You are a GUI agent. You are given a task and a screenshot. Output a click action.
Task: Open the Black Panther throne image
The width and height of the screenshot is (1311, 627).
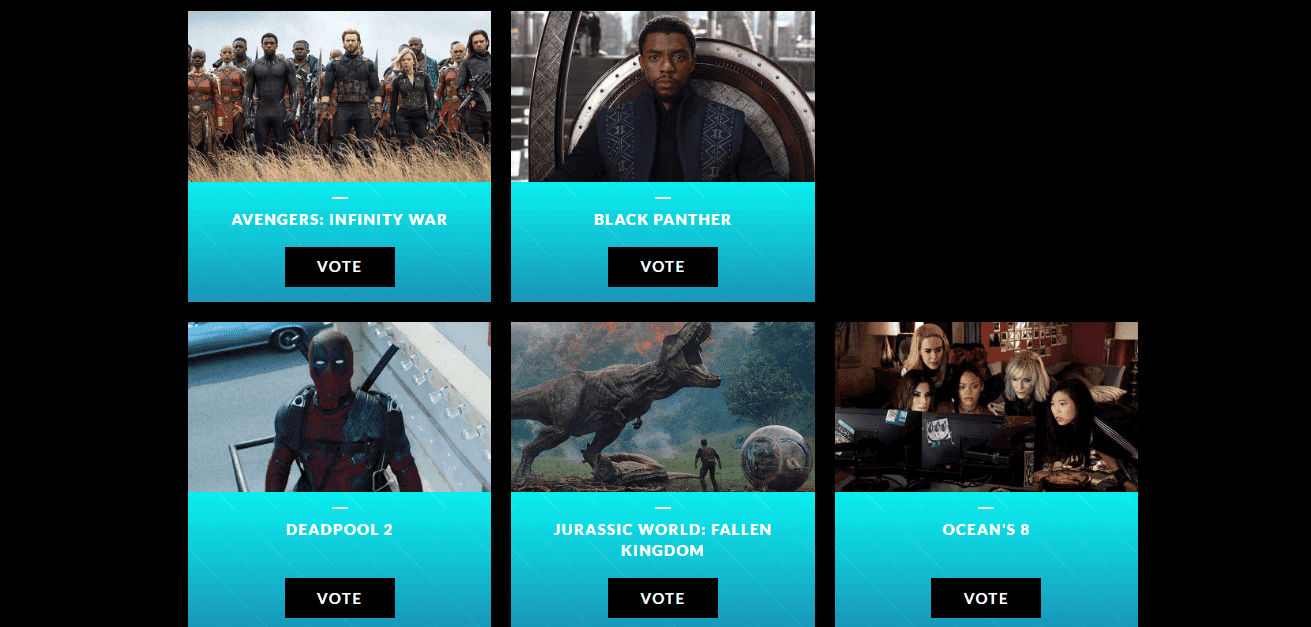point(662,96)
